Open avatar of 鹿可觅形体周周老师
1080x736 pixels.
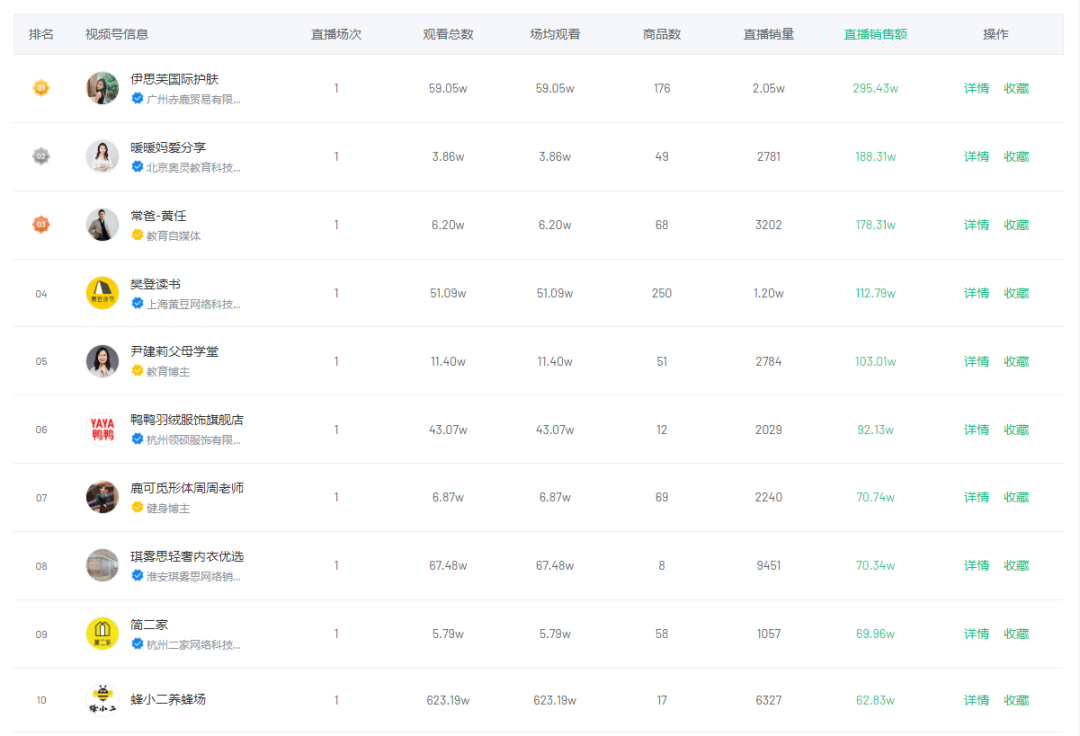[102, 497]
